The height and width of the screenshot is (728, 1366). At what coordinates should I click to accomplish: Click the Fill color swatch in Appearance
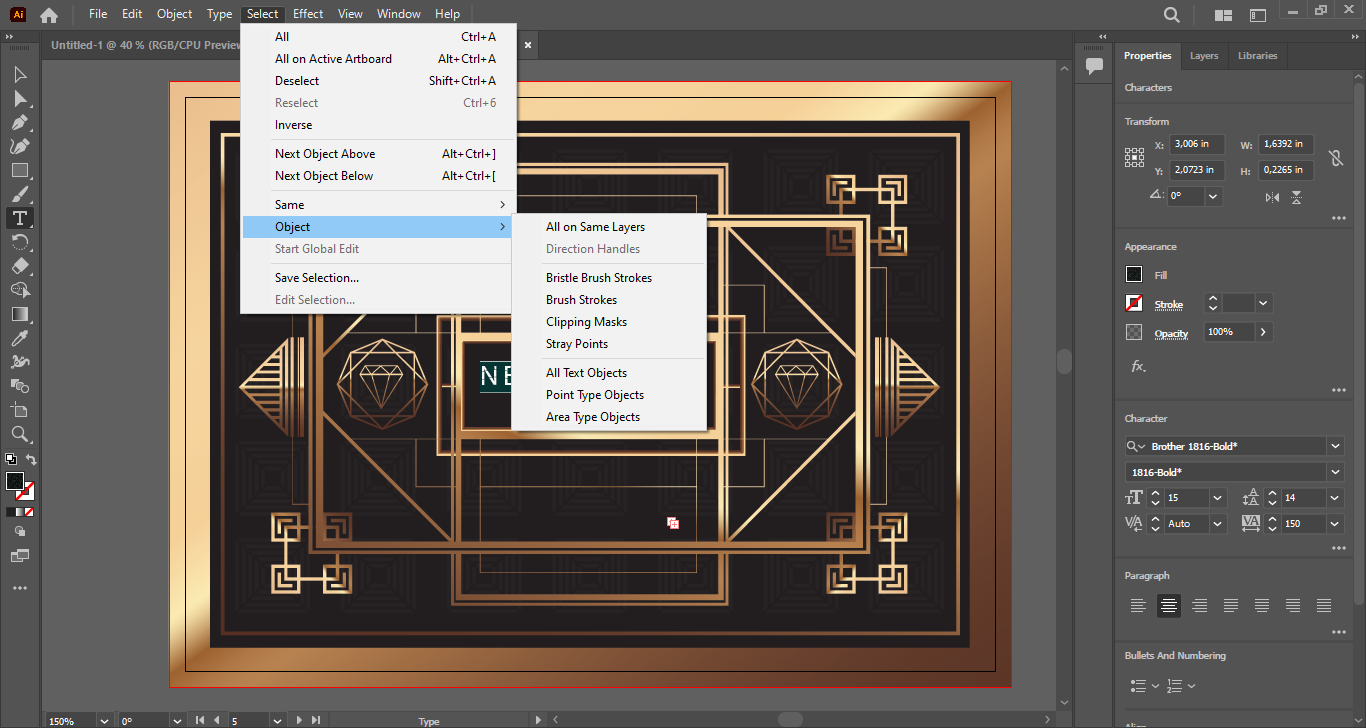1134,275
